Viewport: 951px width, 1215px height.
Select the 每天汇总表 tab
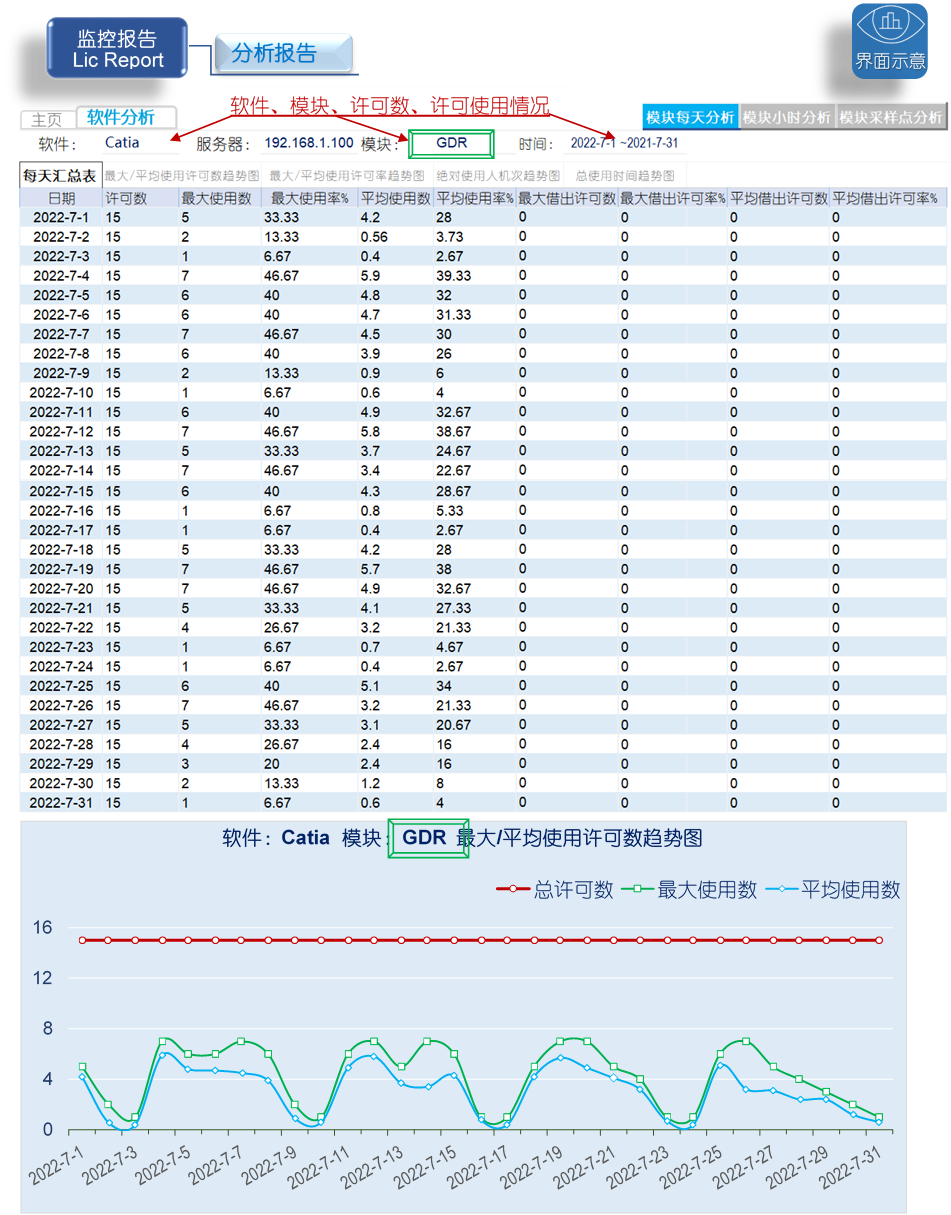tap(60, 176)
